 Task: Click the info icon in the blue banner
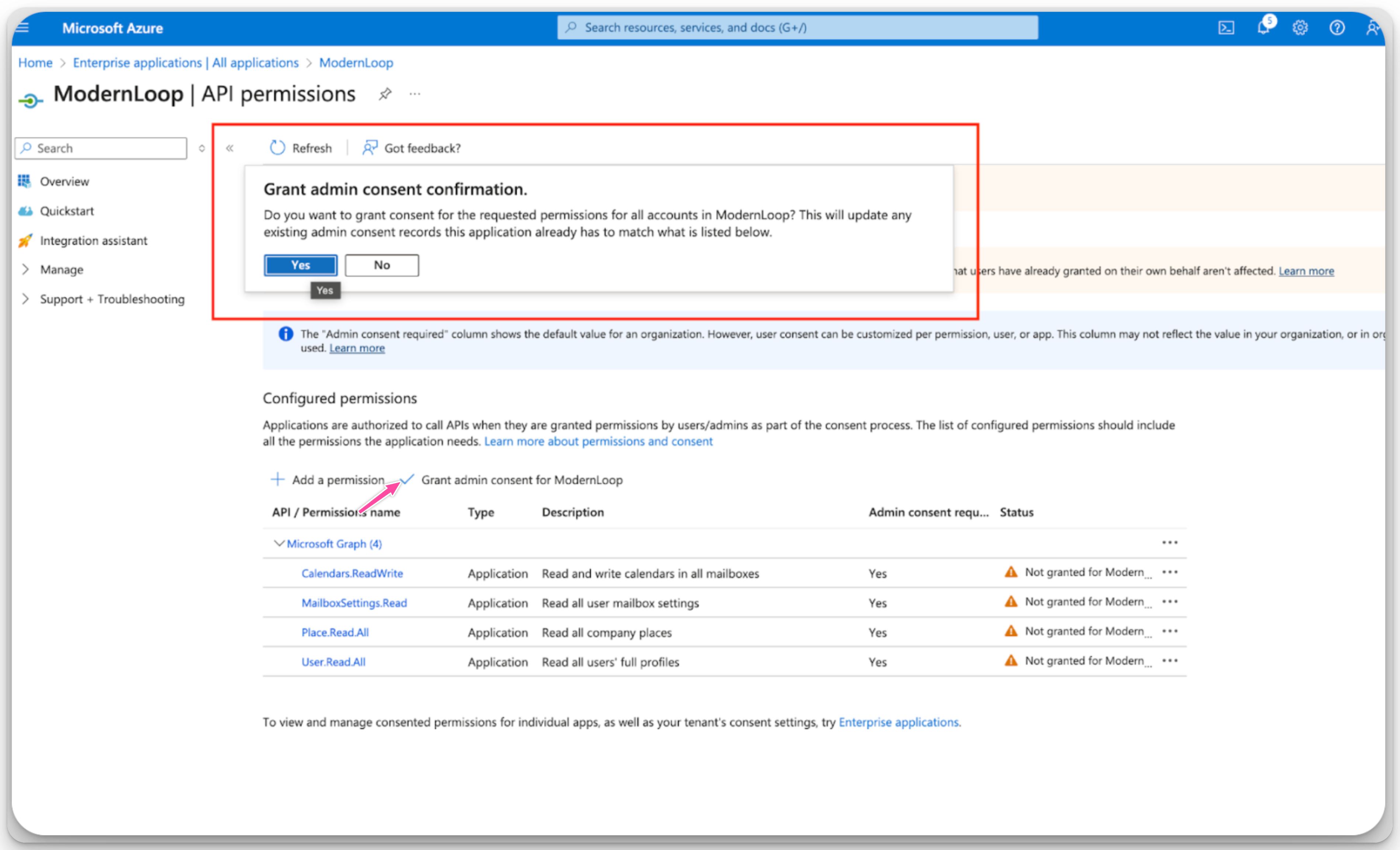point(286,334)
